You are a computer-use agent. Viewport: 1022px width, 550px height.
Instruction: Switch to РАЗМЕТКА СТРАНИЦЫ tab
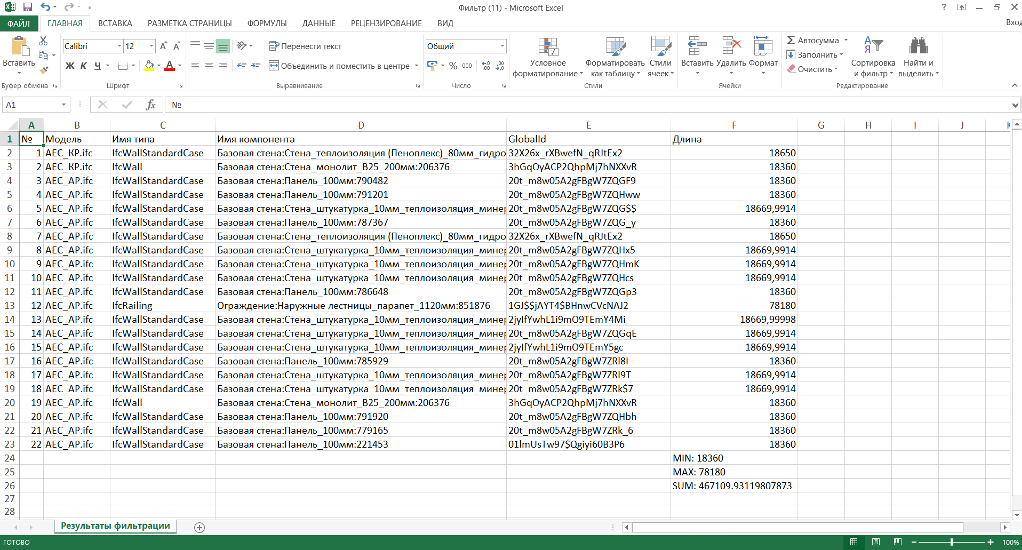click(190, 23)
